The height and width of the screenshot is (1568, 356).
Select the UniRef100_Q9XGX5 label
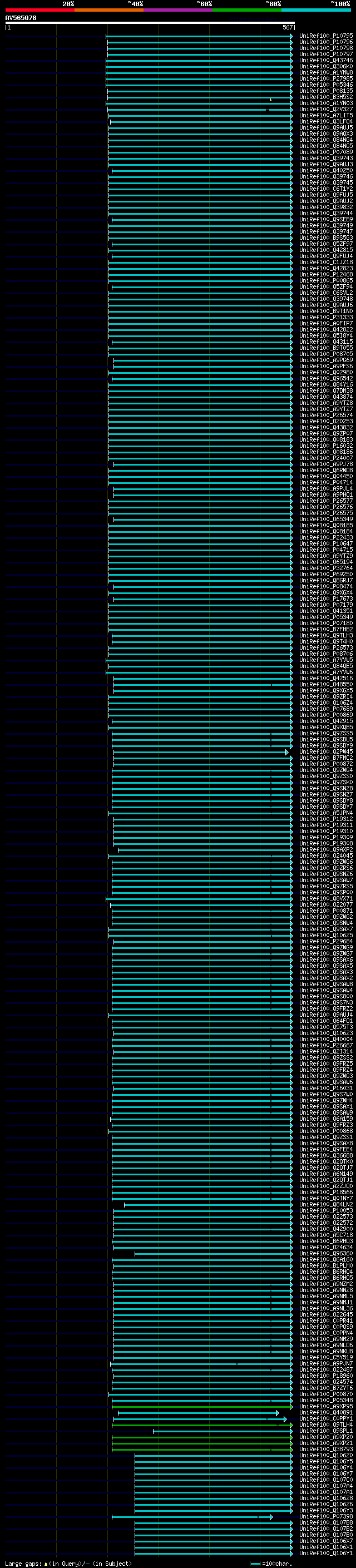tap(325, 690)
